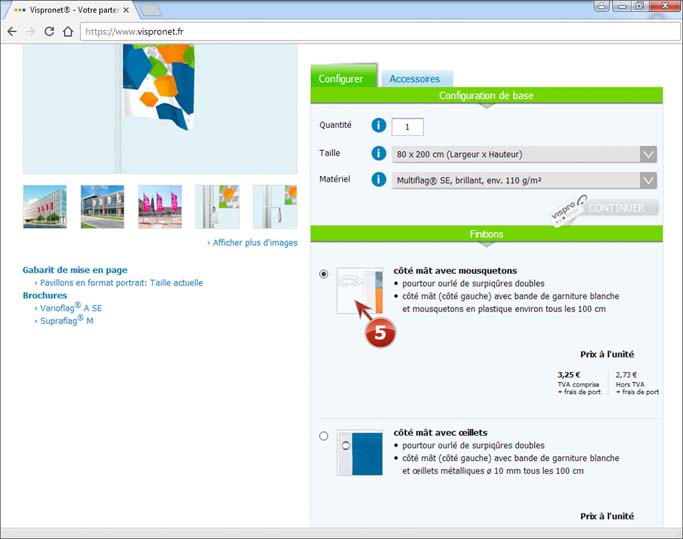Click the browser forward arrow
Viewport: 683px width, 539px height.
tap(30, 31)
